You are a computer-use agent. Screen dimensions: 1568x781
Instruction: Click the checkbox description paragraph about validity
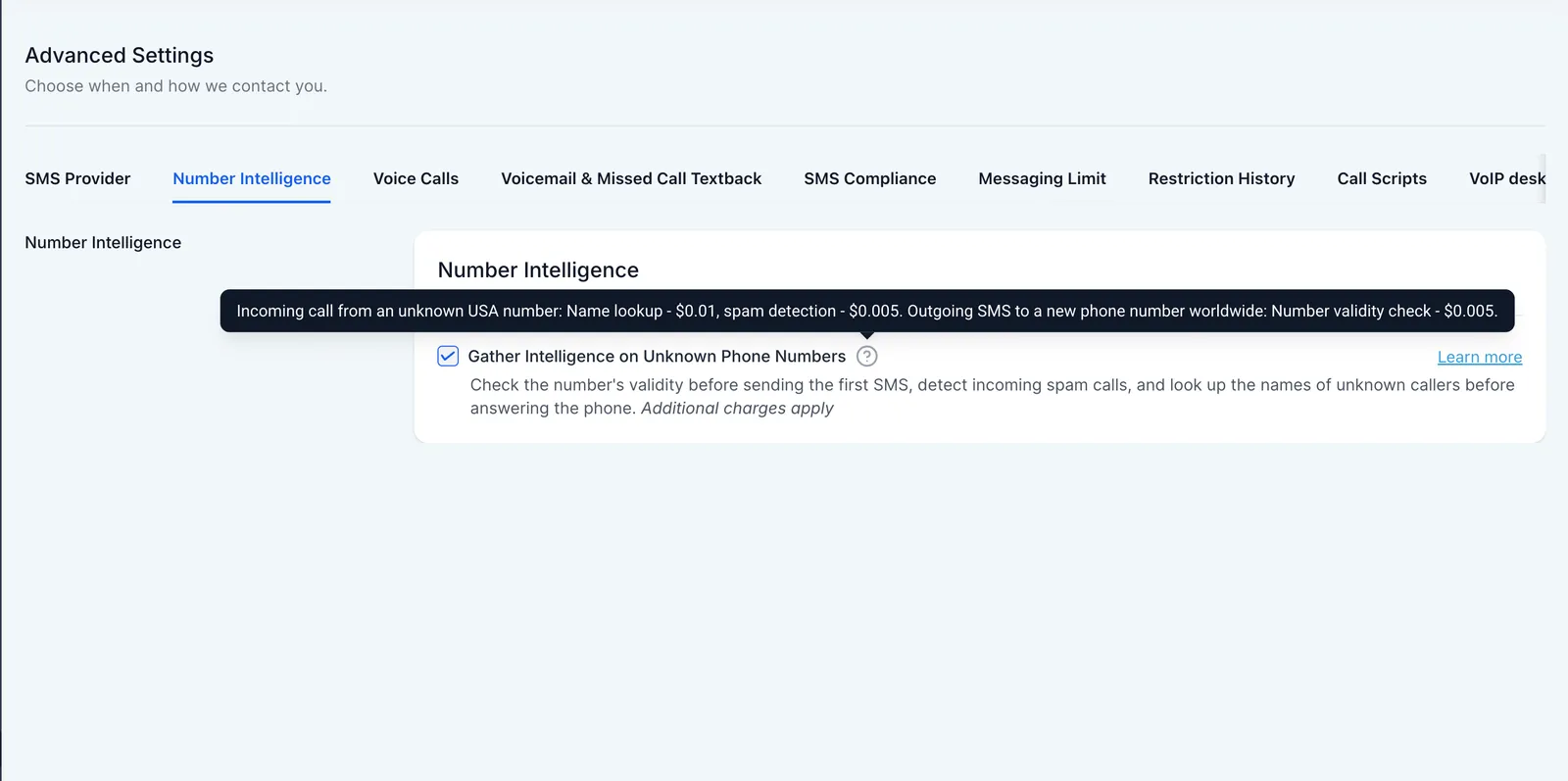992,397
